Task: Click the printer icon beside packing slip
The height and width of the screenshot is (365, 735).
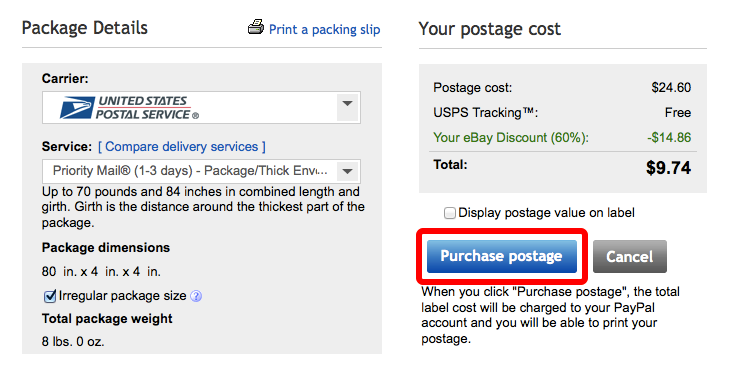Action: [x=255, y=28]
